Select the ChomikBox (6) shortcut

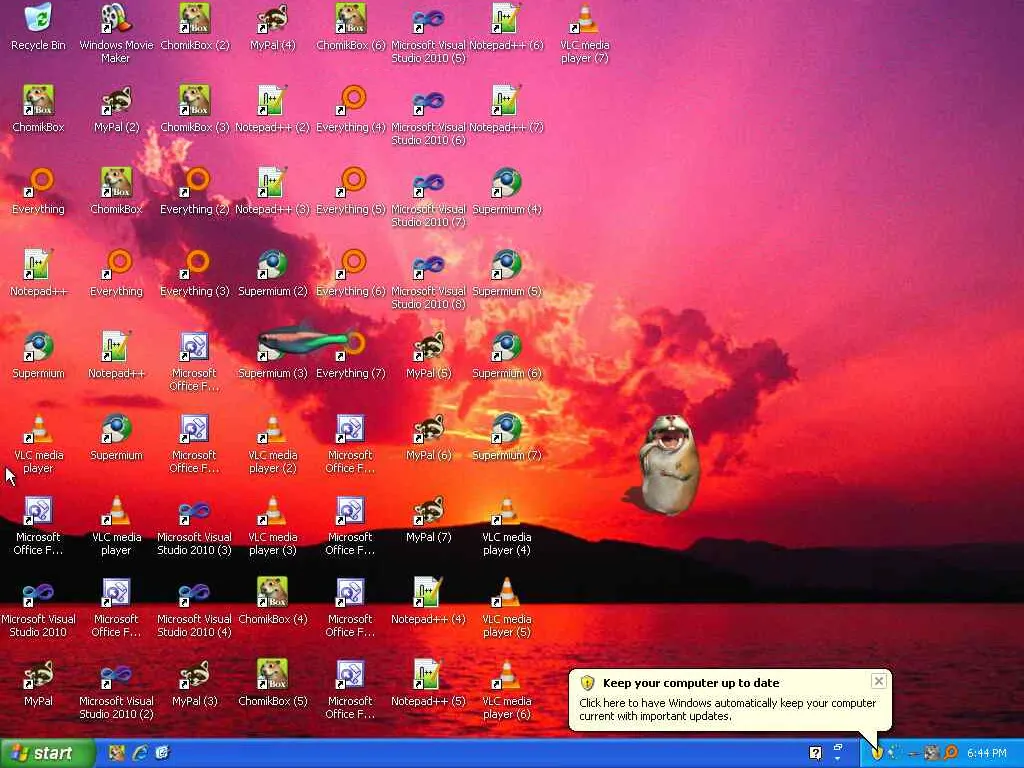pyautogui.click(x=351, y=27)
